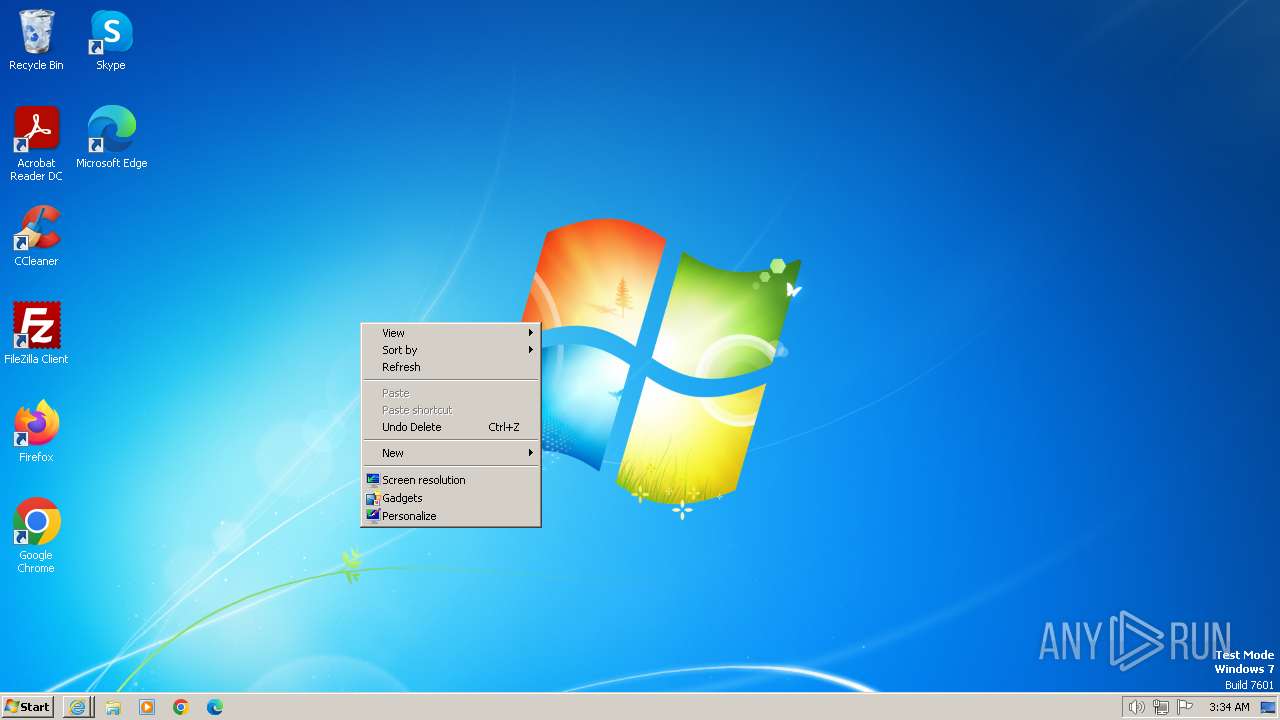Open Gadgets from context menu

coord(451,498)
